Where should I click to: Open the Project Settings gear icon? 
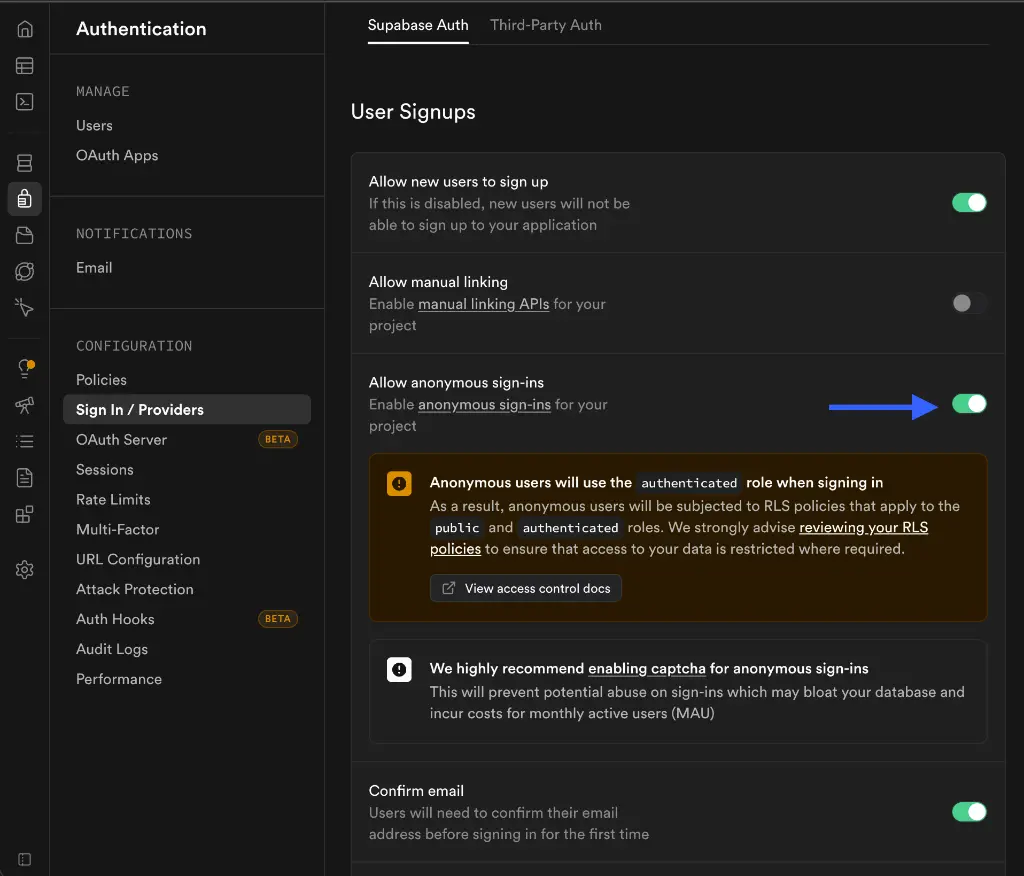pyautogui.click(x=25, y=570)
